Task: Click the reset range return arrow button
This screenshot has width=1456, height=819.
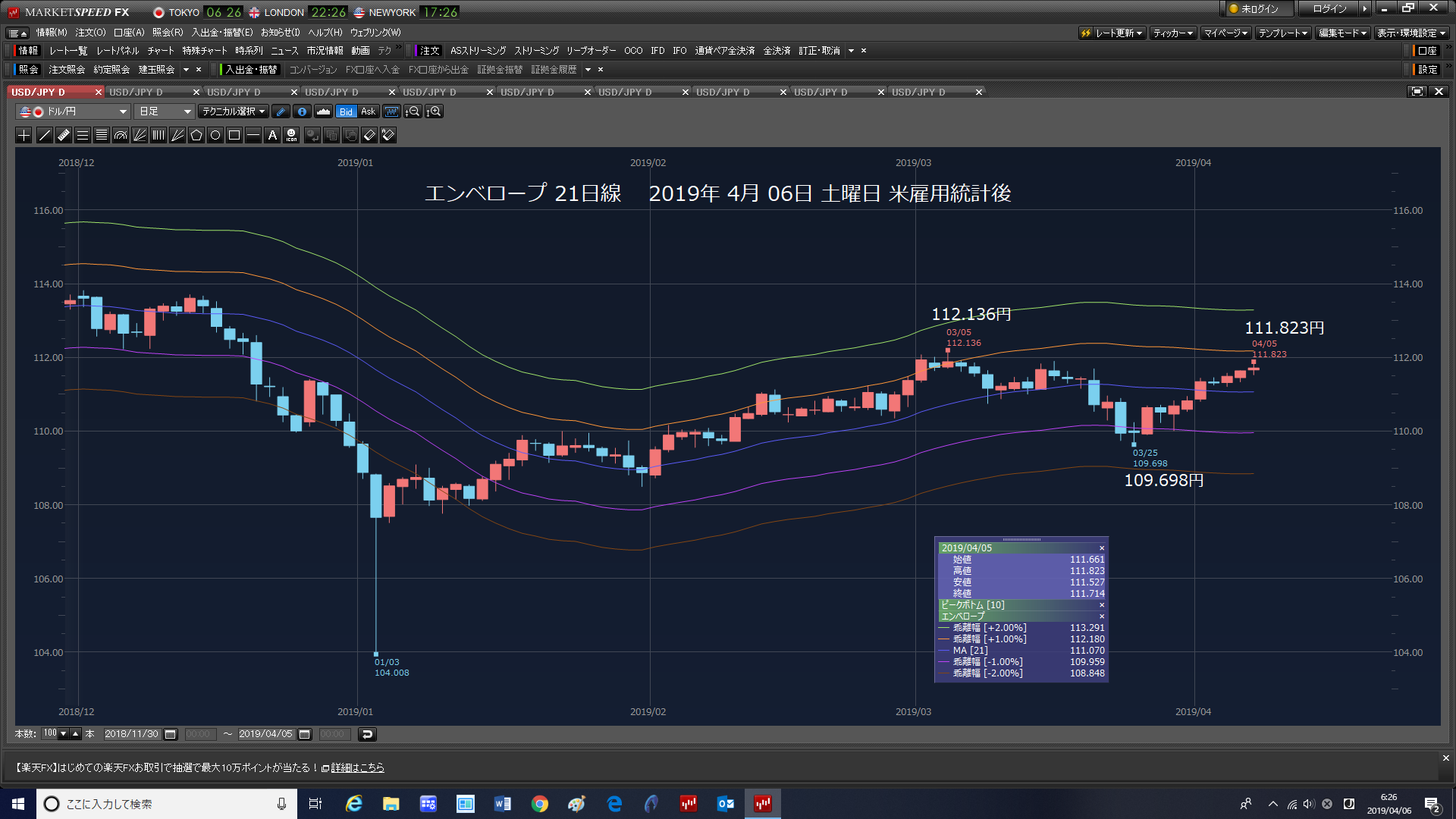Action: [x=367, y=734]
